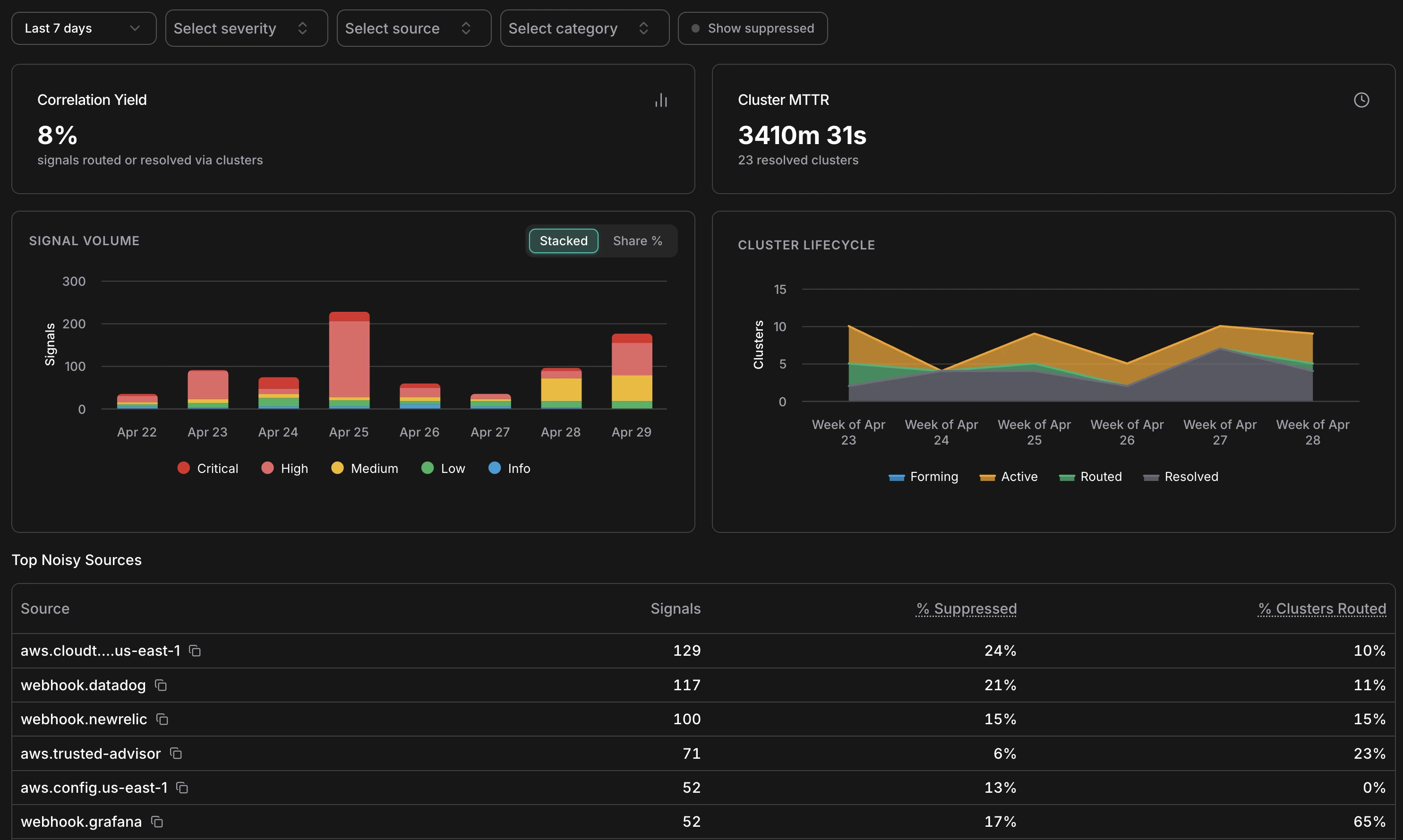The height and width of the screenshot is (840, 1403).
Task: Switch Signal Volume chart to Share % view
Action: click(x=637, y=241)
